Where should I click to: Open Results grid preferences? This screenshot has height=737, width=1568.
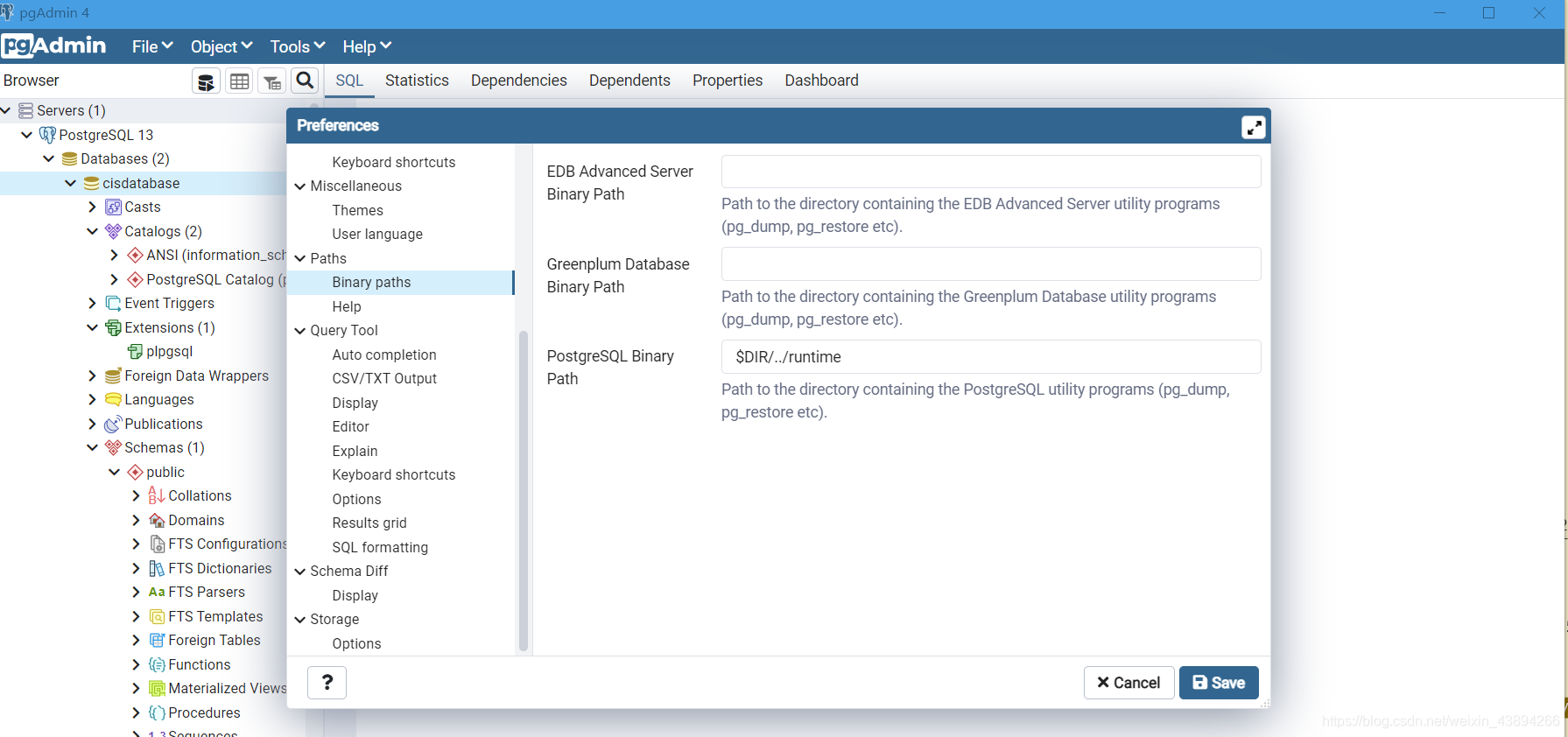[369, 523]
